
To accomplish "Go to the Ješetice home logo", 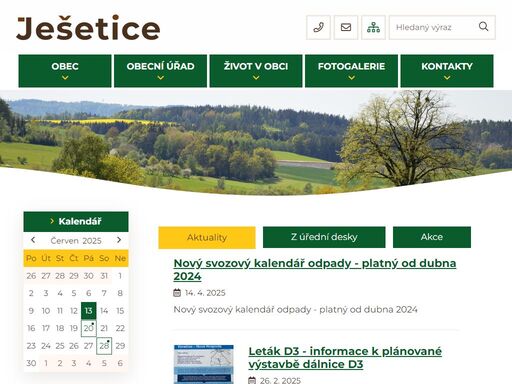I will point(88,28).
